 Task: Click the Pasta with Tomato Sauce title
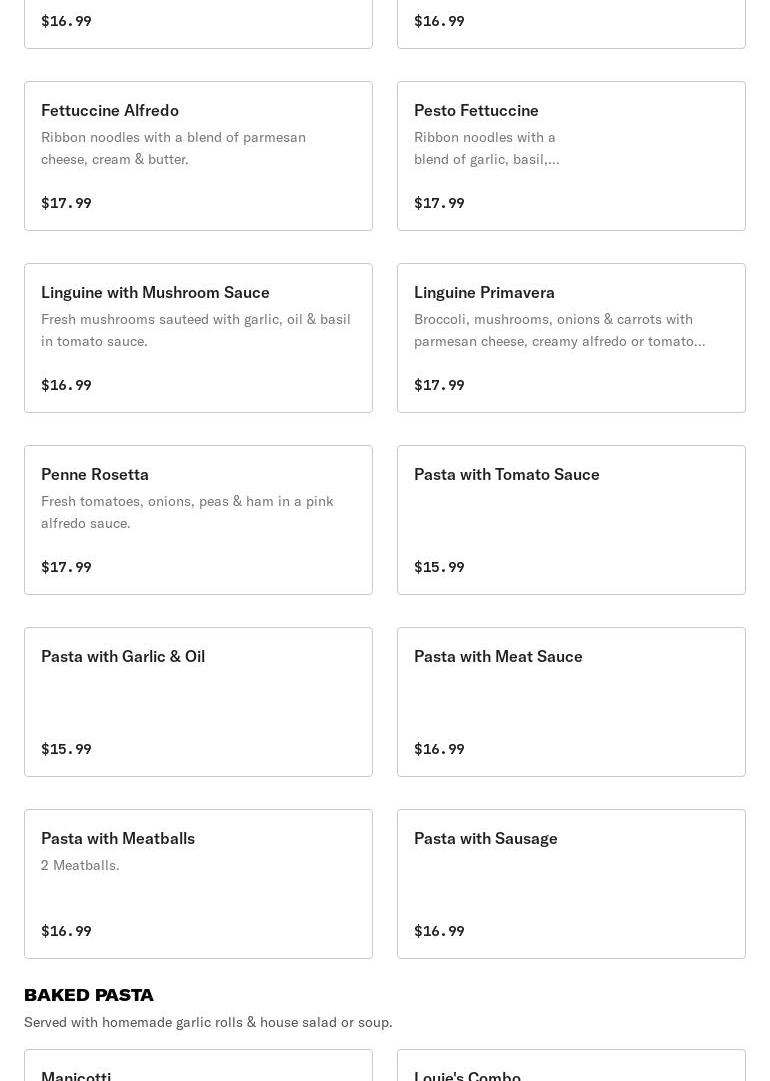coord(506,474)
